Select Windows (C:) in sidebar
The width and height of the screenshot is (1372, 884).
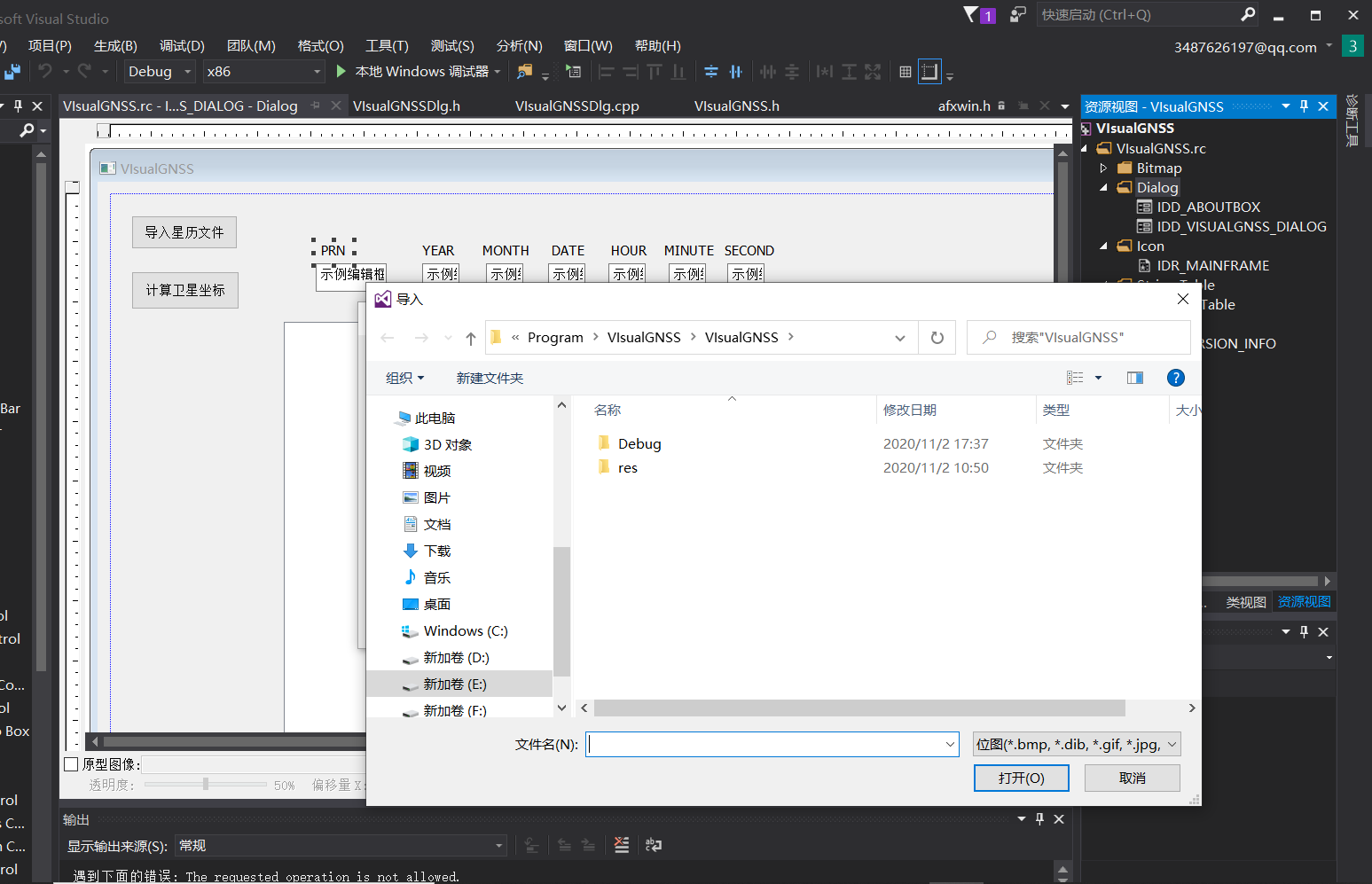coord(465,631)
